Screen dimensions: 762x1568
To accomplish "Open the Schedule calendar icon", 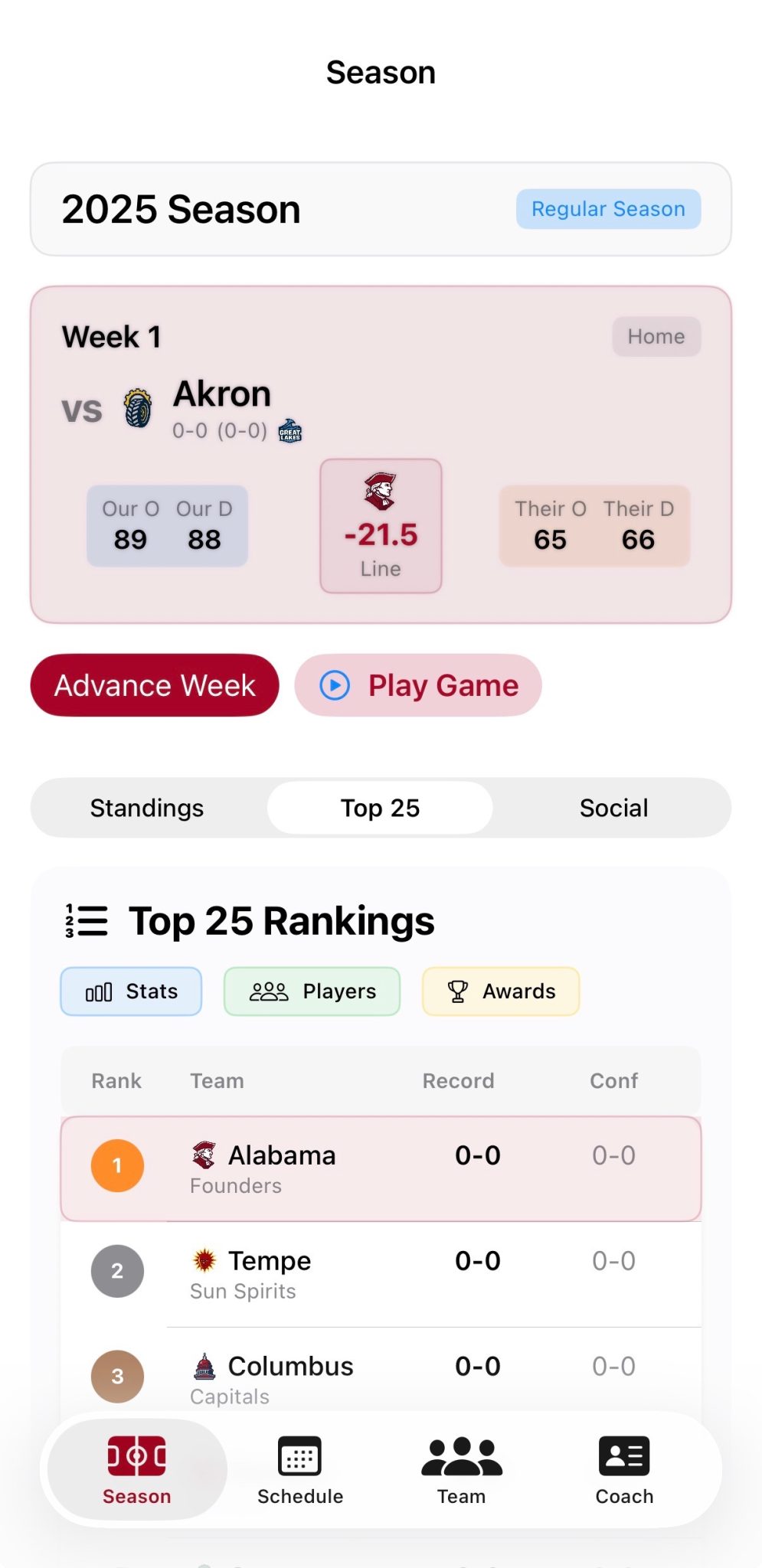I will click(x=299, y=1455).
